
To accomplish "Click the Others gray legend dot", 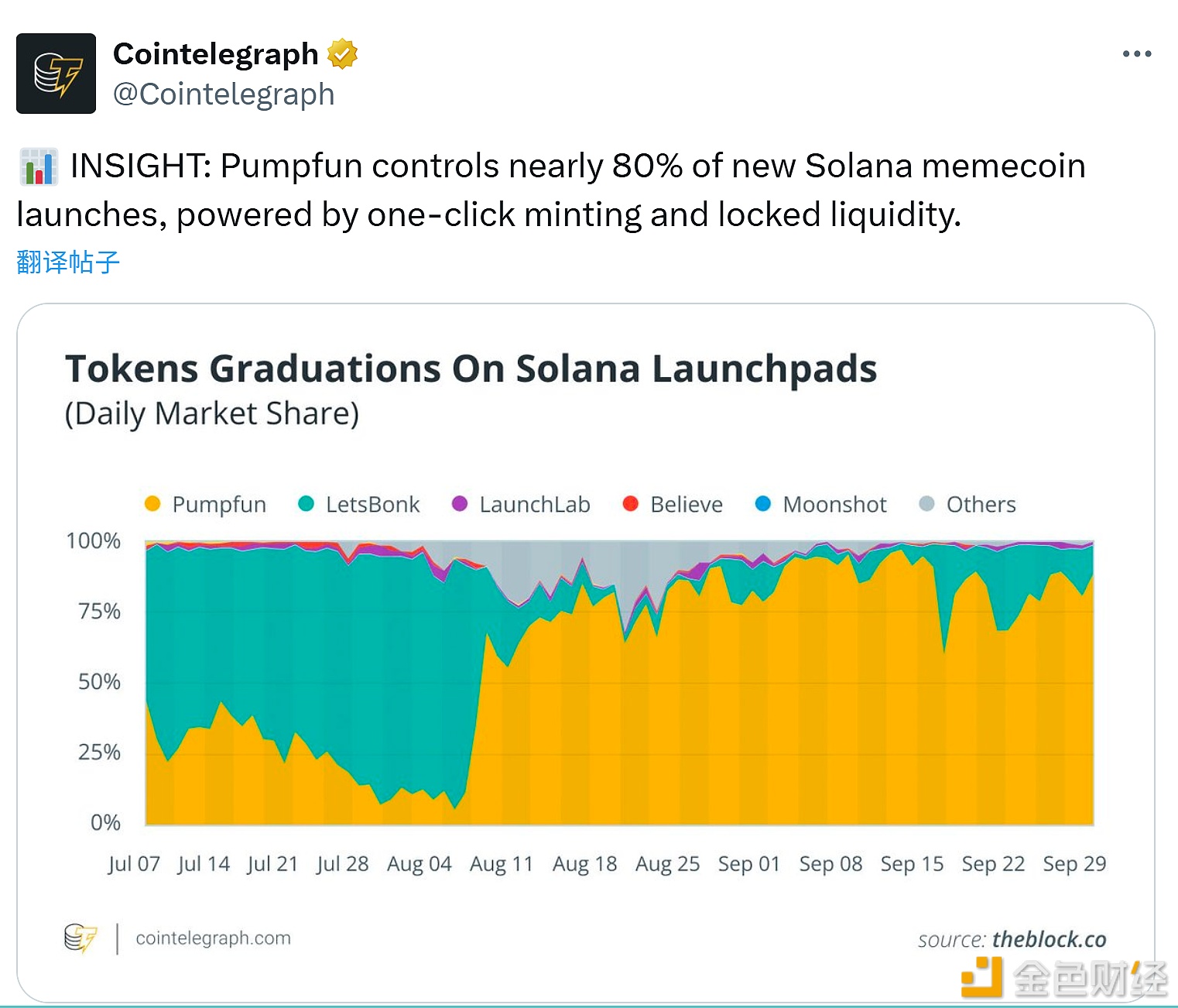I will coord(926,504).
